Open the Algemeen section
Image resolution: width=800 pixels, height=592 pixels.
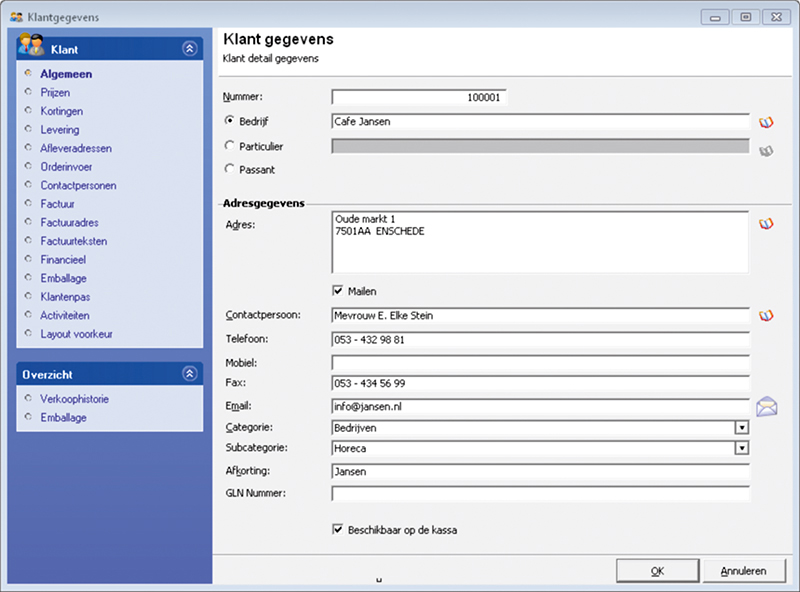(x=66, y=74)
